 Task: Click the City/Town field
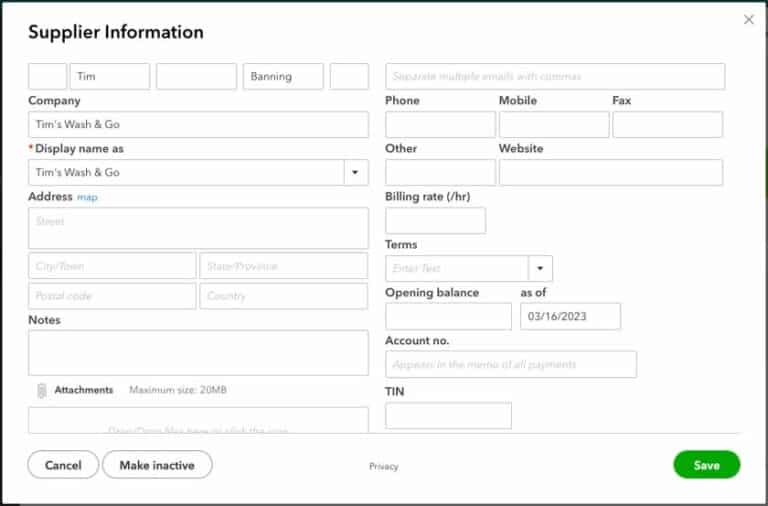point(112,266)
